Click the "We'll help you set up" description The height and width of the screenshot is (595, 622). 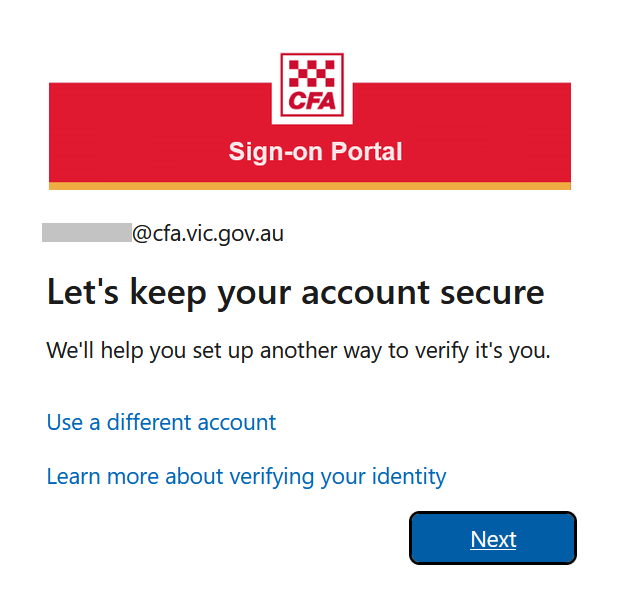coord(299,351)
